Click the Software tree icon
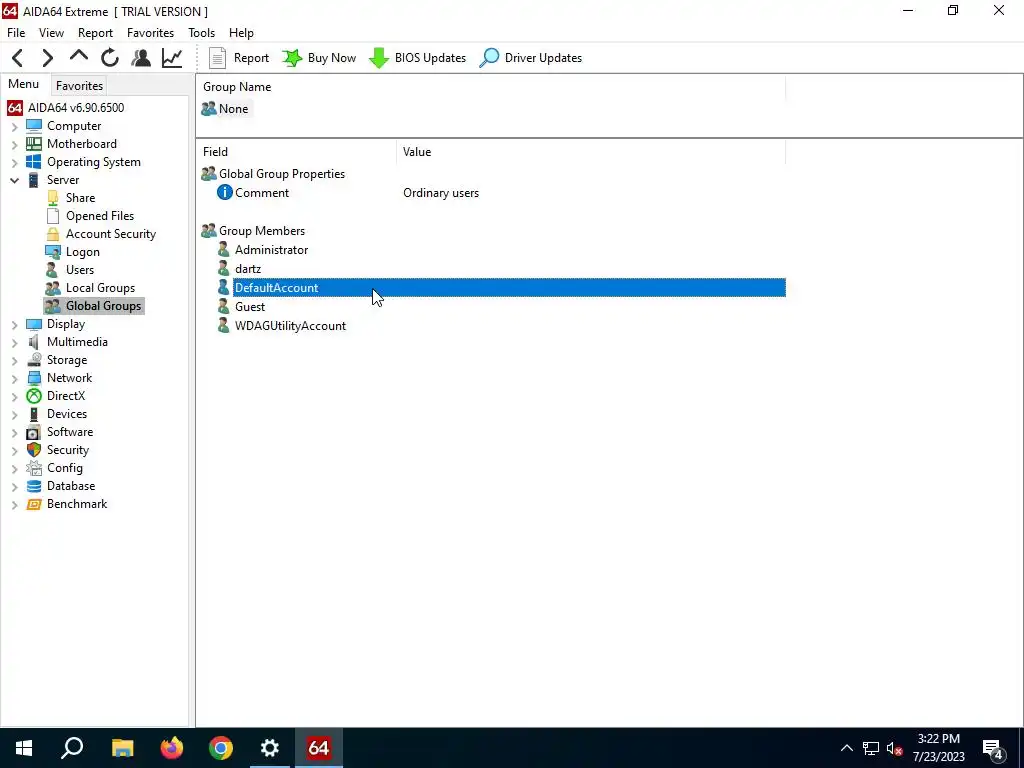 (x=33, y=432)
